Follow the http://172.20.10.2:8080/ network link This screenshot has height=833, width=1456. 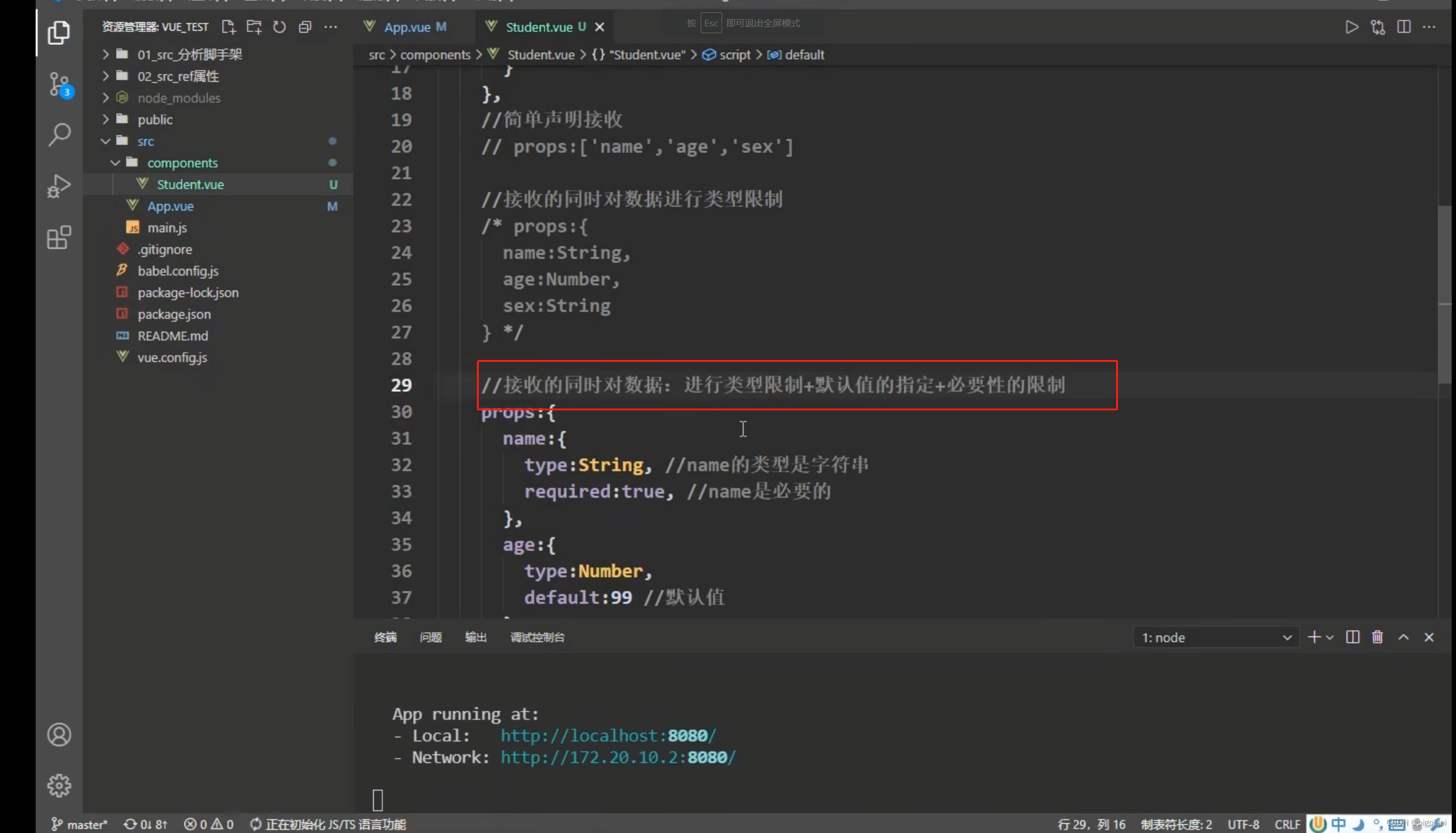(618, 757)
